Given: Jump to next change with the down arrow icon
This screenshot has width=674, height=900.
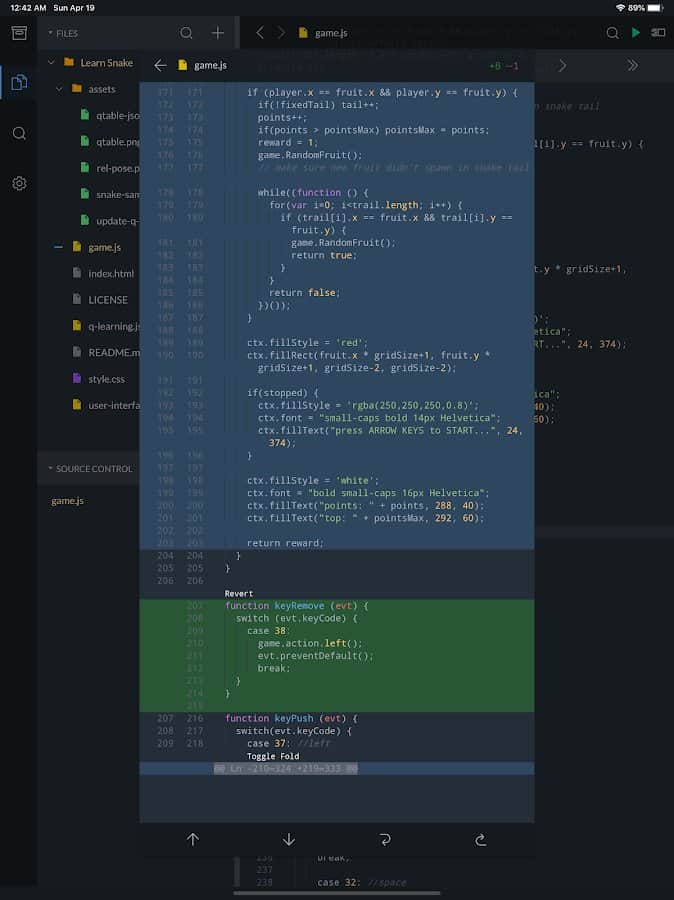Looking at the screenshot, I should (288, 839).
